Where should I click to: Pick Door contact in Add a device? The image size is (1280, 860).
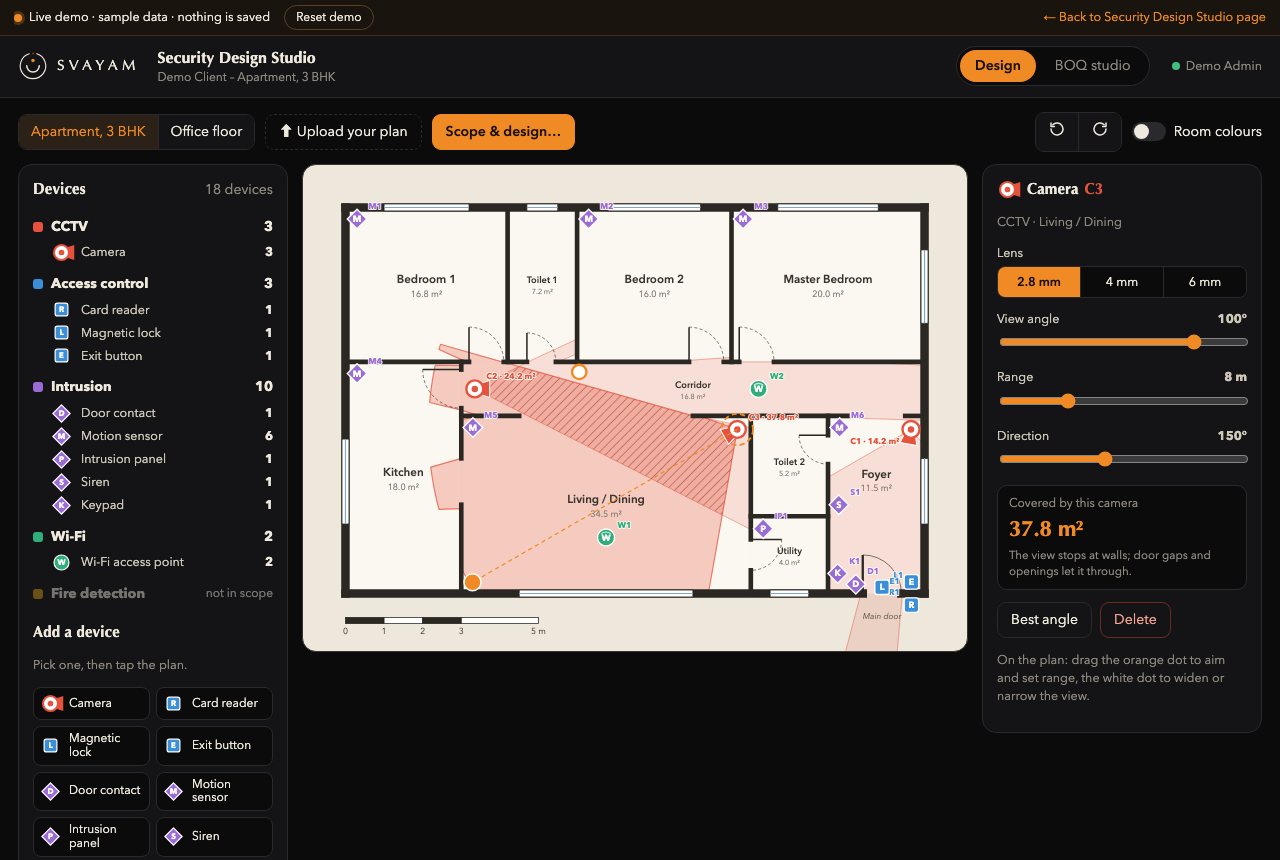(x=91, y=791)
